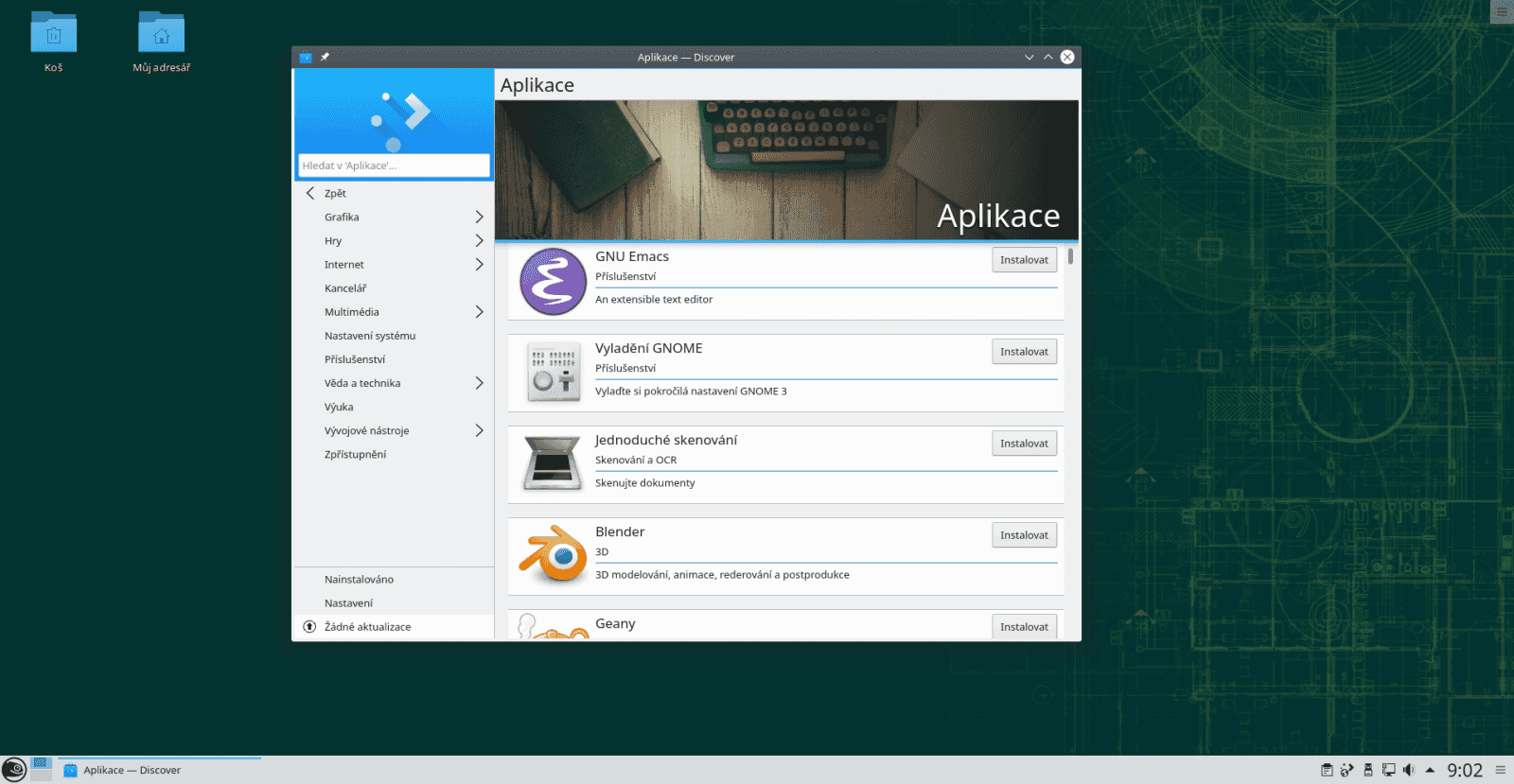Click 'Vylaďte si pokročilá nastavení GNOME 3' text
1514x784 pixels.
(x=691, y=392)
